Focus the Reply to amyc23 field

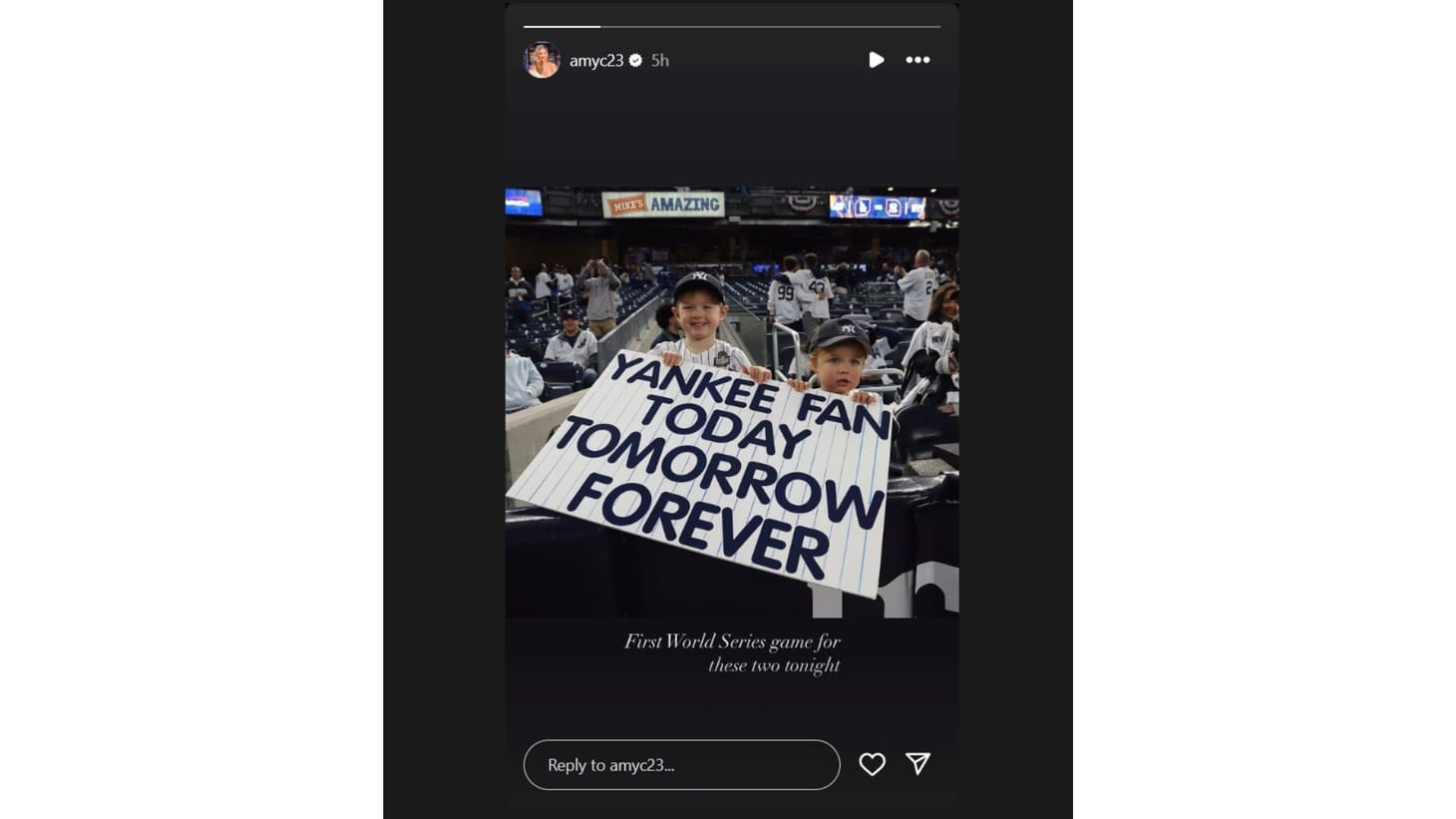tap(681, 765)
